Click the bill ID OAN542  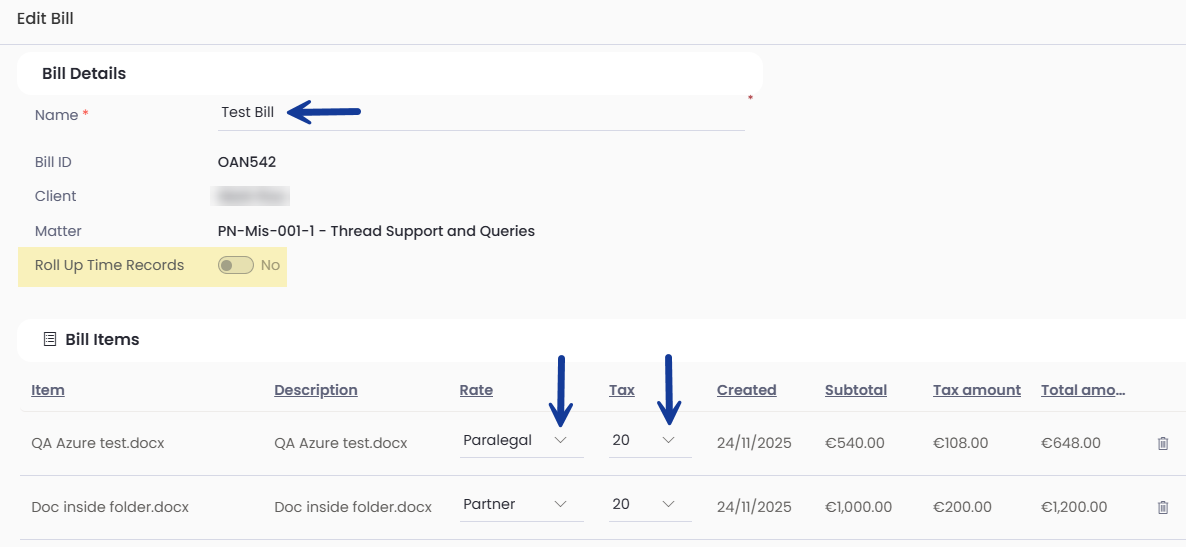point(247,162)
